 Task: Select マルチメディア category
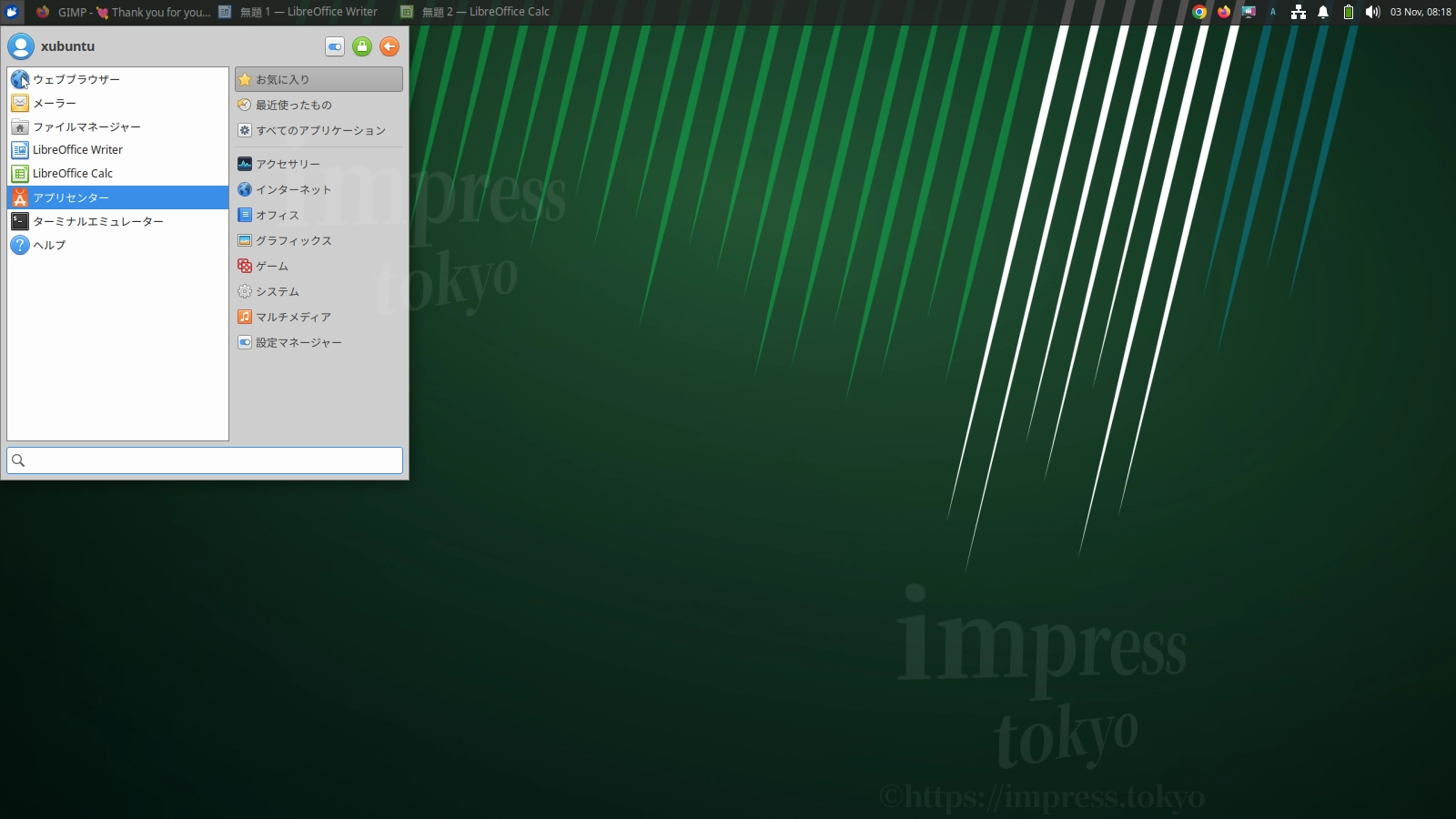[x=318, y=317]
